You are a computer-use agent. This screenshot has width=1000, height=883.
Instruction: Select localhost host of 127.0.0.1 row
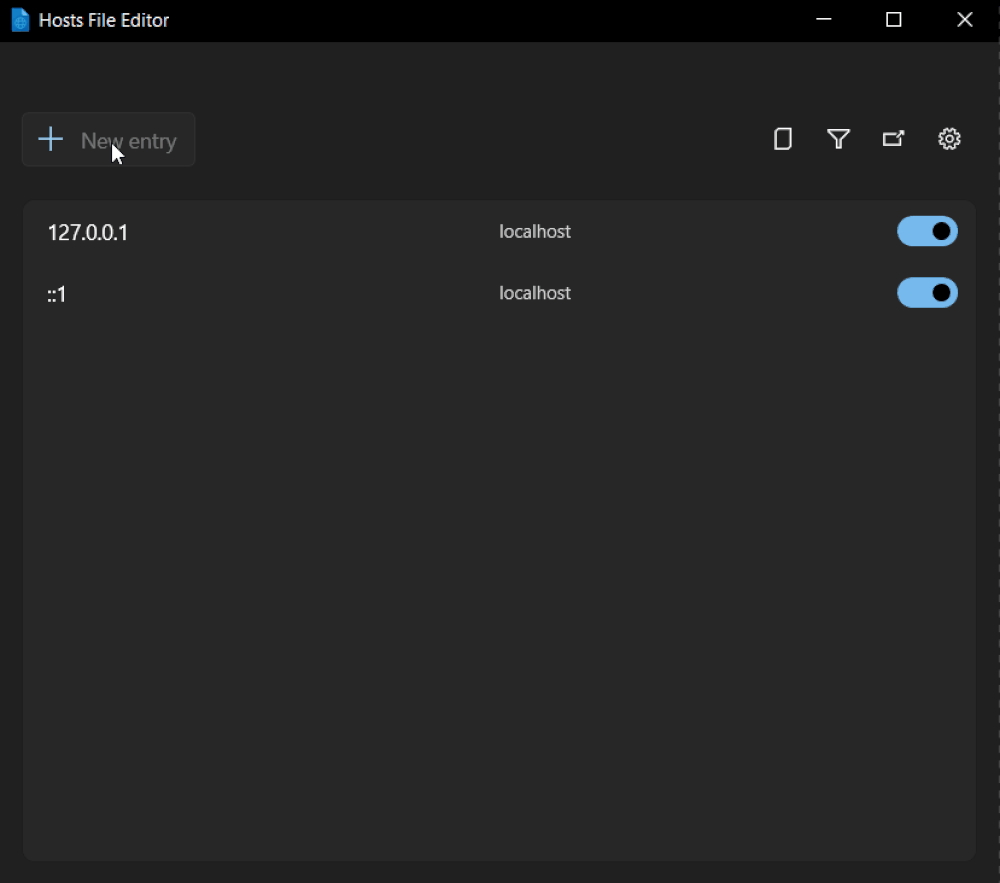534,231
